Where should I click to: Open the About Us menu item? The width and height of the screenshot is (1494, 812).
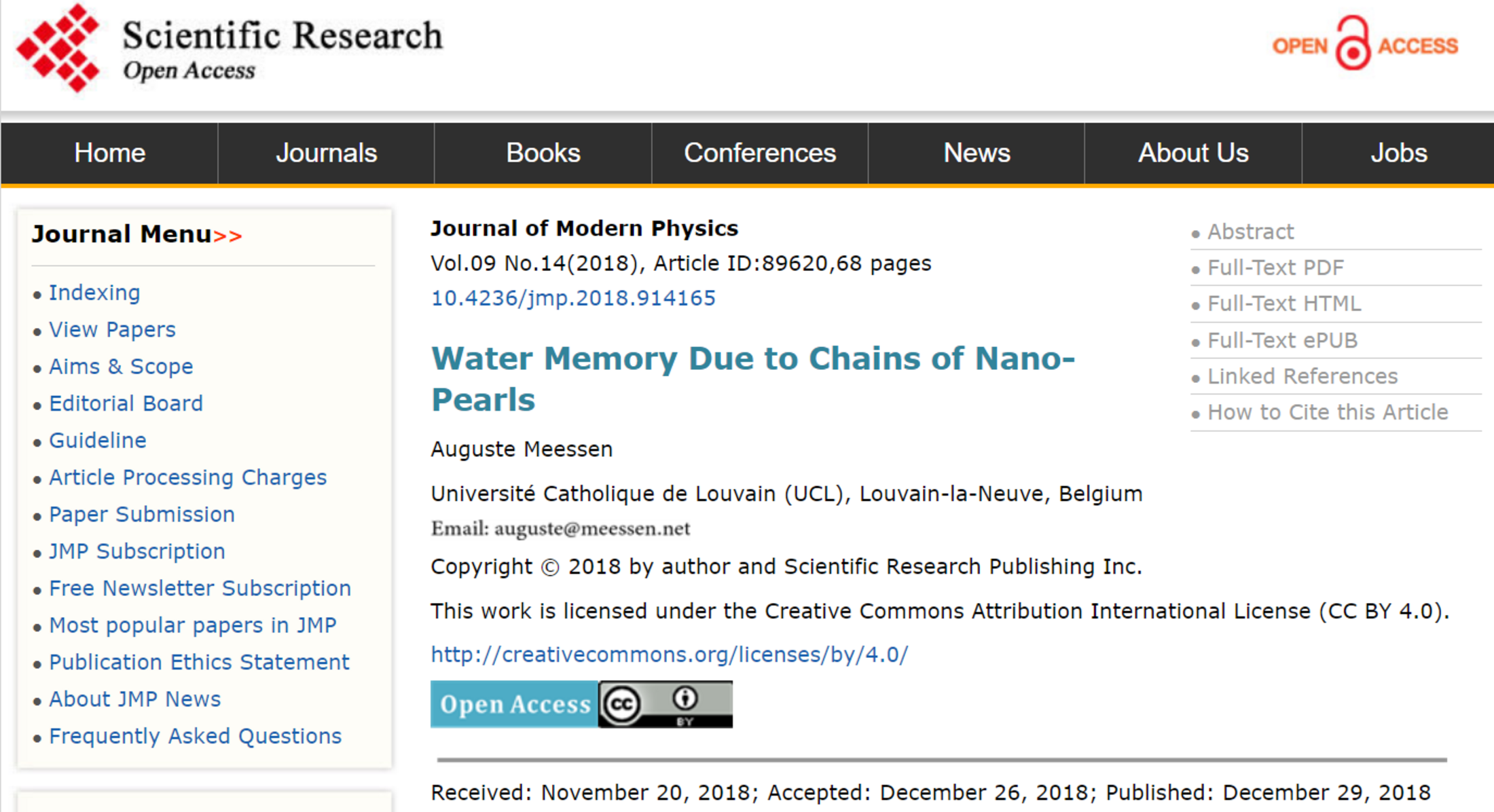[1193, 153]
